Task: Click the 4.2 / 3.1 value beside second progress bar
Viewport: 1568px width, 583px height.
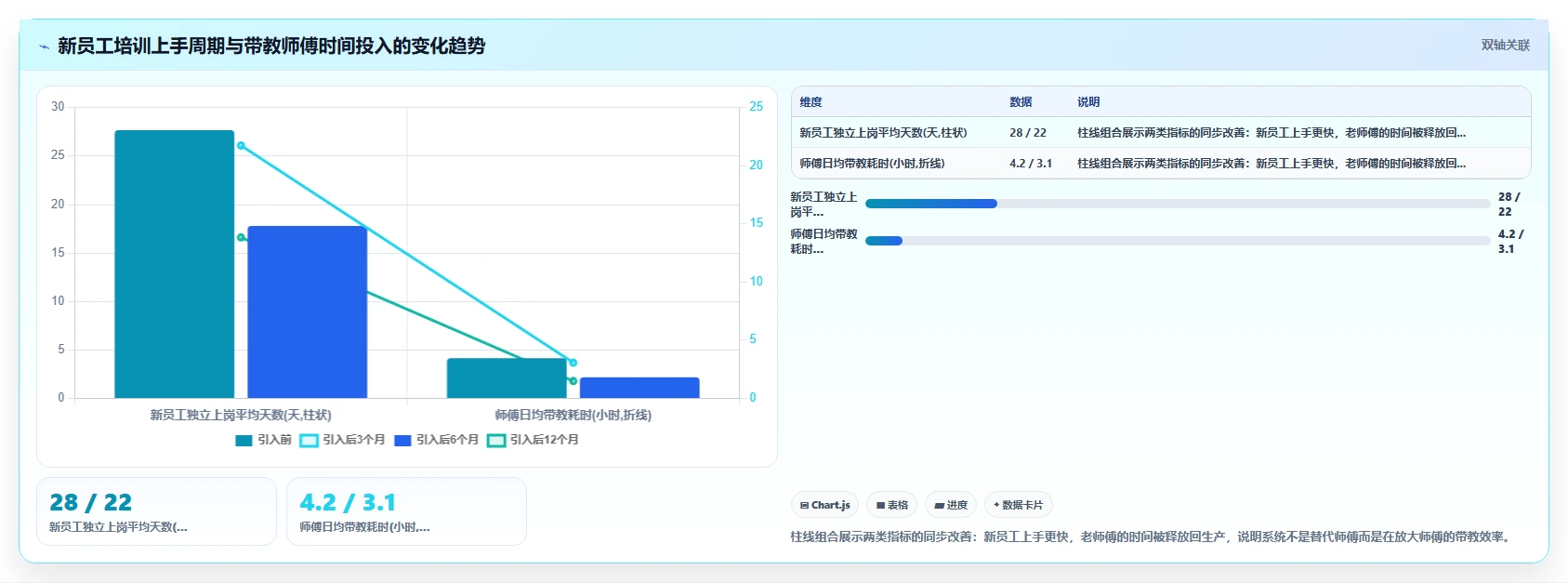Action: click(x=1511, y=242)
